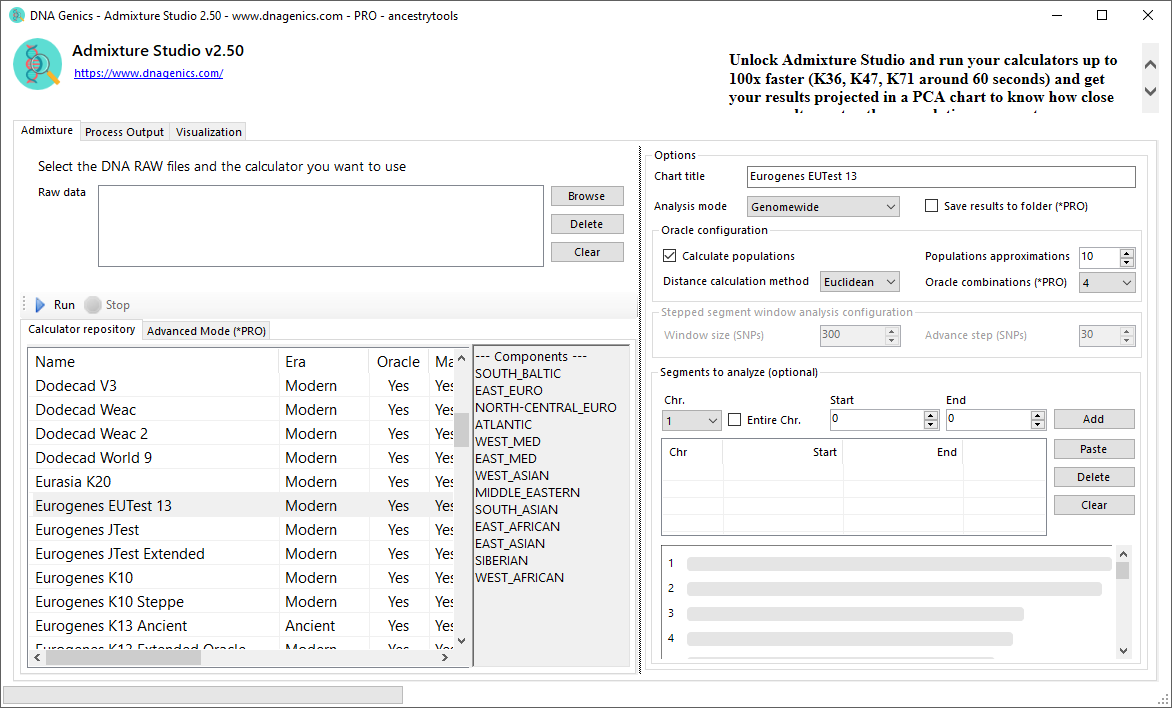The image size is (1172, 708).
Task: Switch to Process Output tab
Action: (x=124, y=132)
